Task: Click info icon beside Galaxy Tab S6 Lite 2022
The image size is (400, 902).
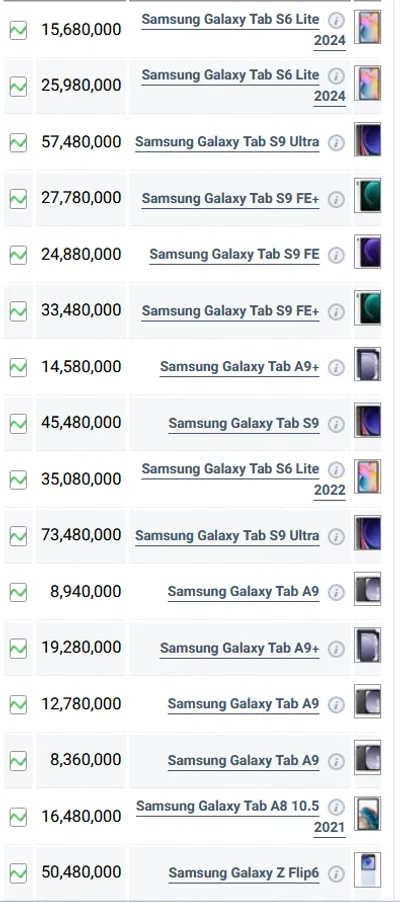Action: point(336,469)
